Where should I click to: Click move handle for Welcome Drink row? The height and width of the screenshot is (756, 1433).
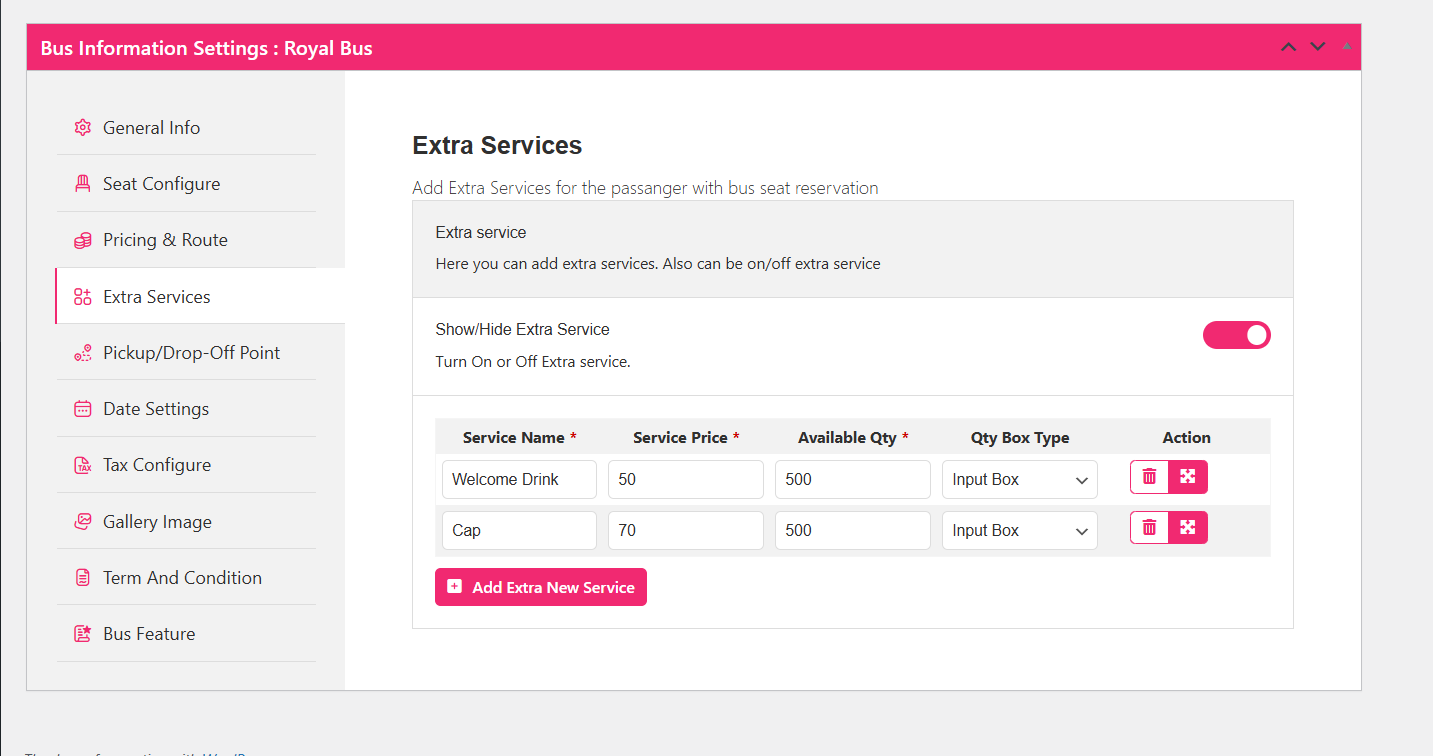(x=1188, y=477)
